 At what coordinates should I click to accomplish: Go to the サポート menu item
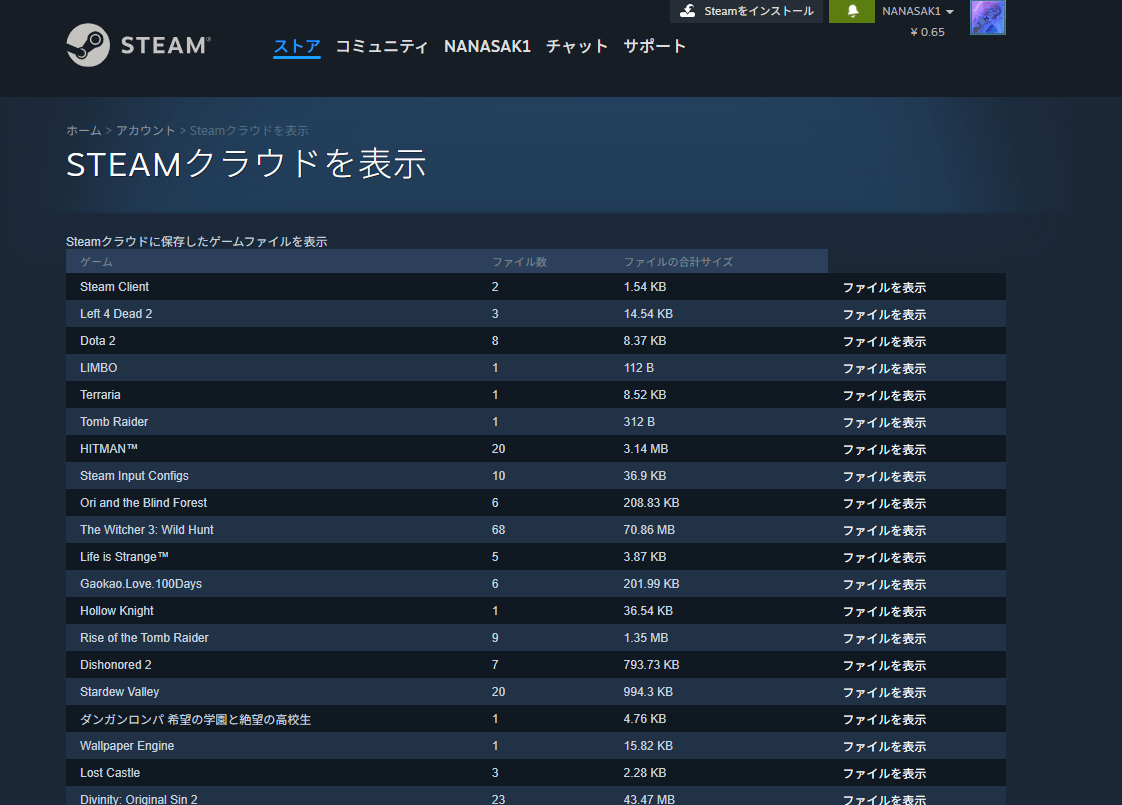pyautogui.click(x=655, y=46)
